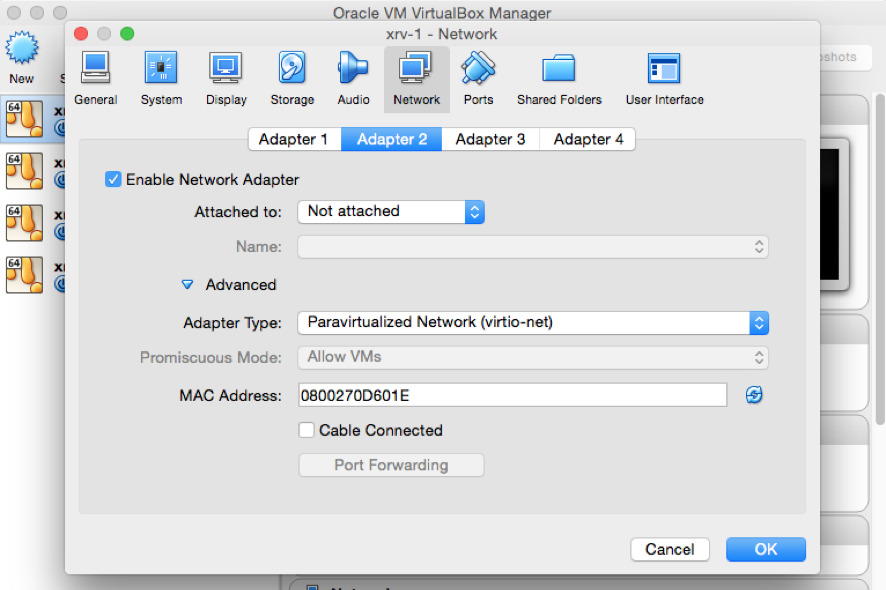Click the Port Forwarding button
Image resolution: width=886 pixels, height=590 pixels.
[x=391, y=465]
